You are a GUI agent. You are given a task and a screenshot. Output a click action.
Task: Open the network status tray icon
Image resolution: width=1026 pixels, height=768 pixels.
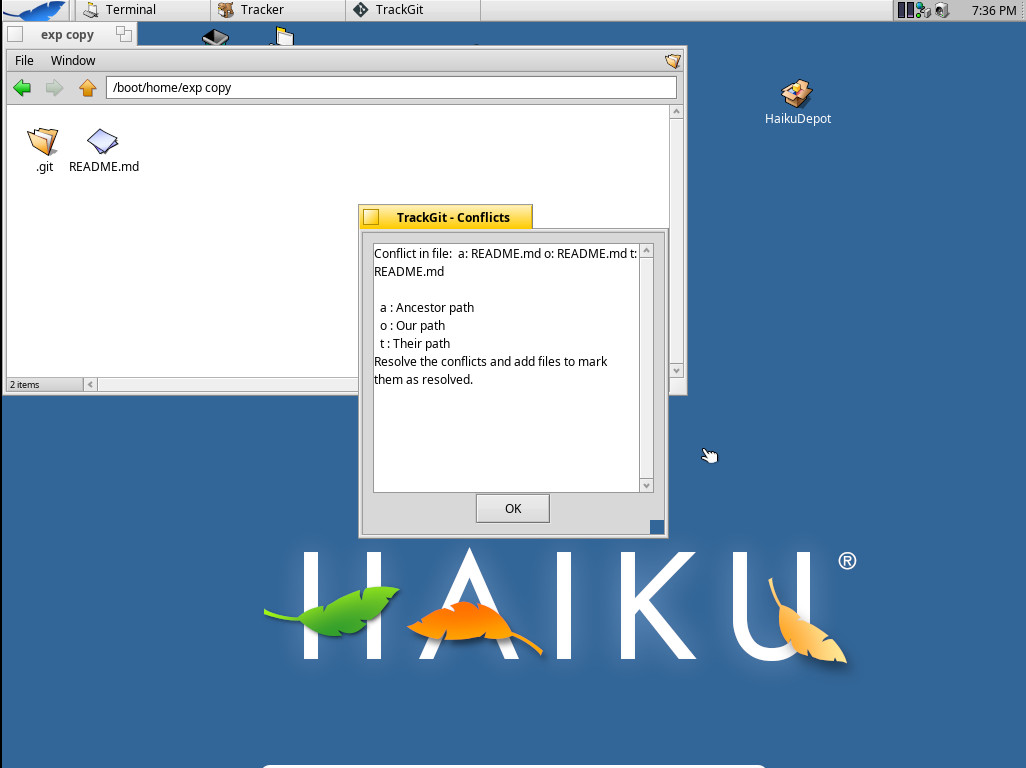[x=923, y=10]
